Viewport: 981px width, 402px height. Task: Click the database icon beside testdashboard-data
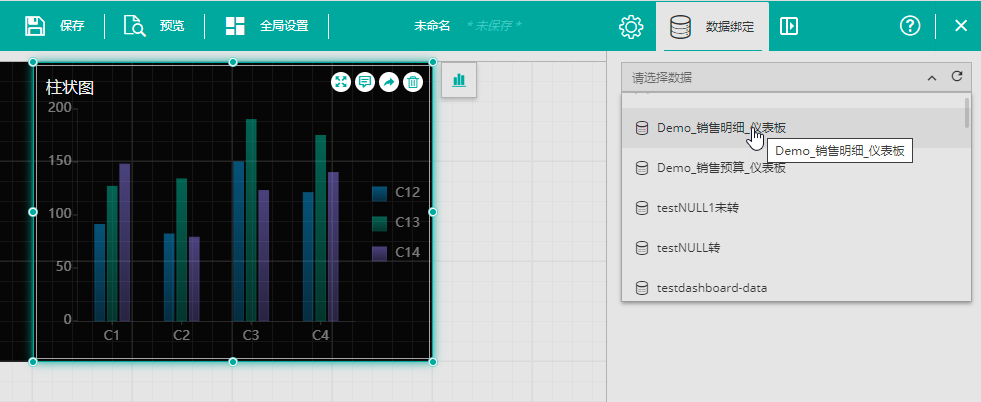[x=641, y=288]
